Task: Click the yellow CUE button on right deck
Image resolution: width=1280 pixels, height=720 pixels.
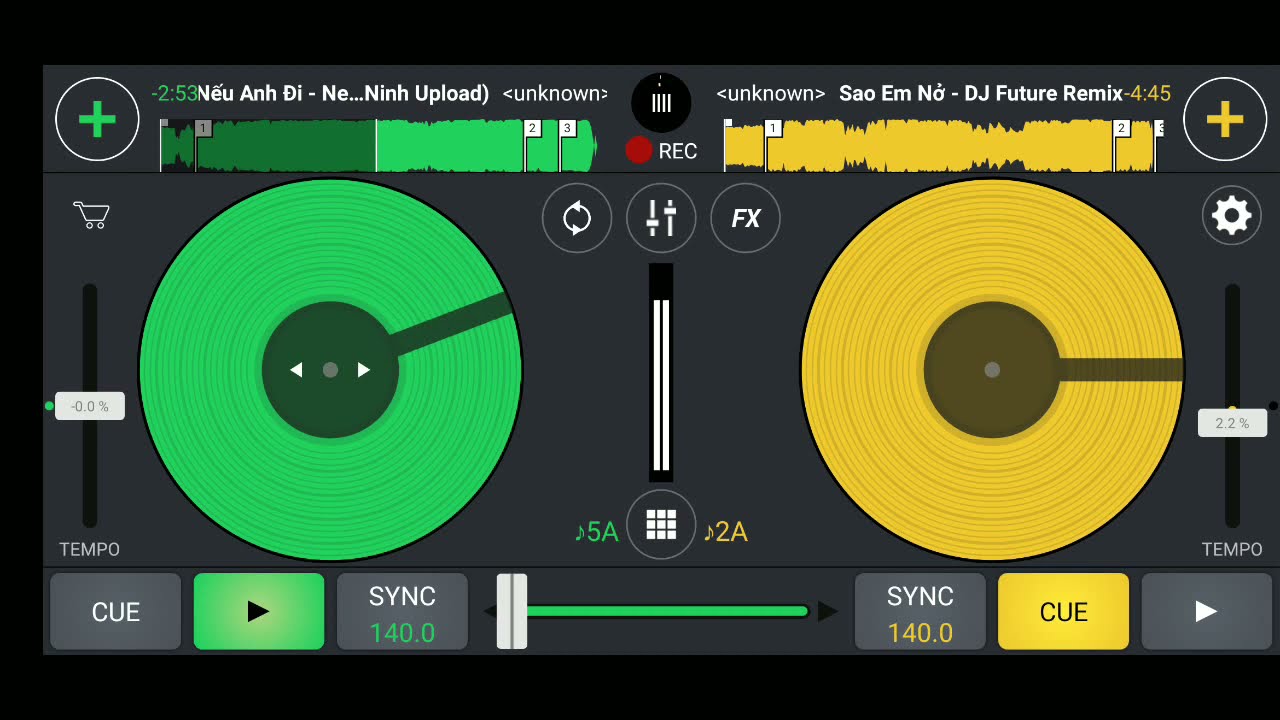Action: [x=1063, y=611]
